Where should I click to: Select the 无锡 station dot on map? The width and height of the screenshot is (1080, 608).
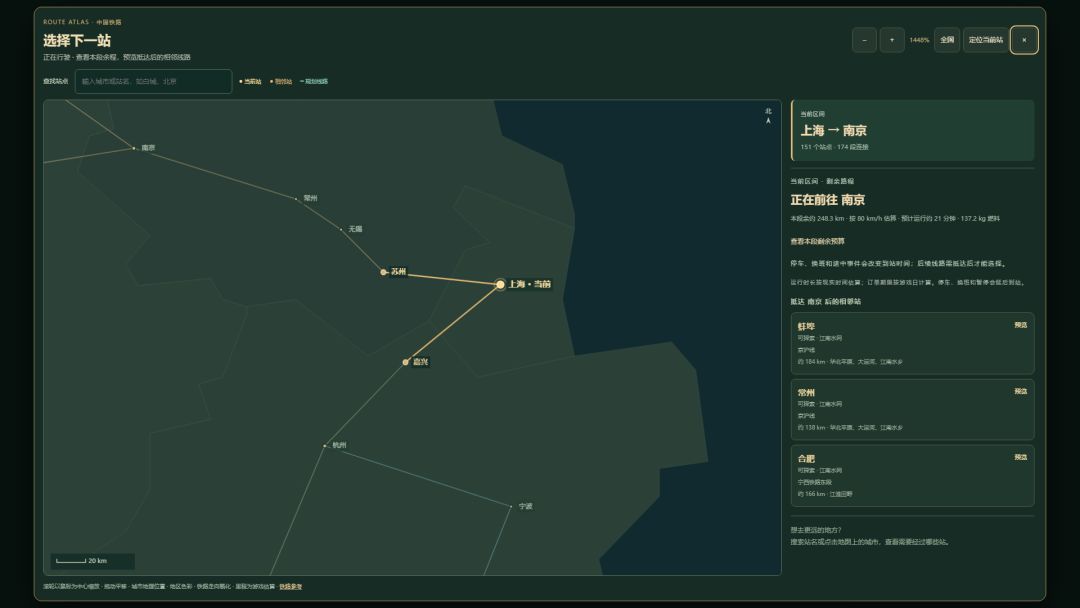click(341, 229)
